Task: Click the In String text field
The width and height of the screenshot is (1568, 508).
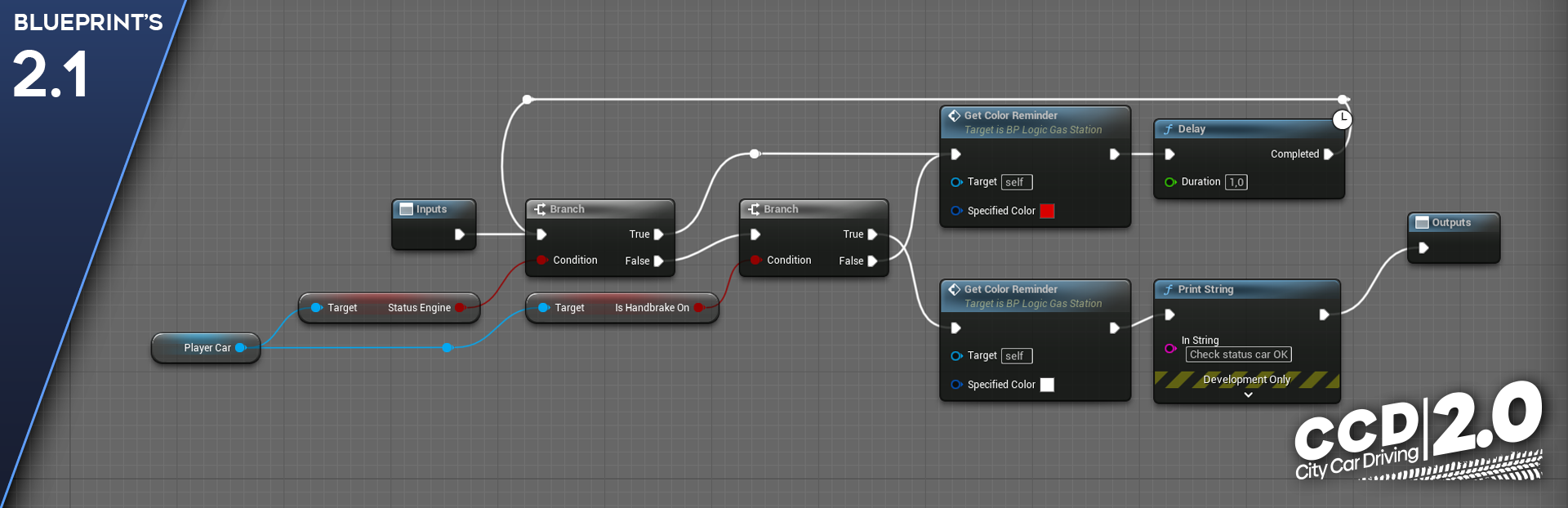Action: pyautogui.click(x=1238, y=355)
